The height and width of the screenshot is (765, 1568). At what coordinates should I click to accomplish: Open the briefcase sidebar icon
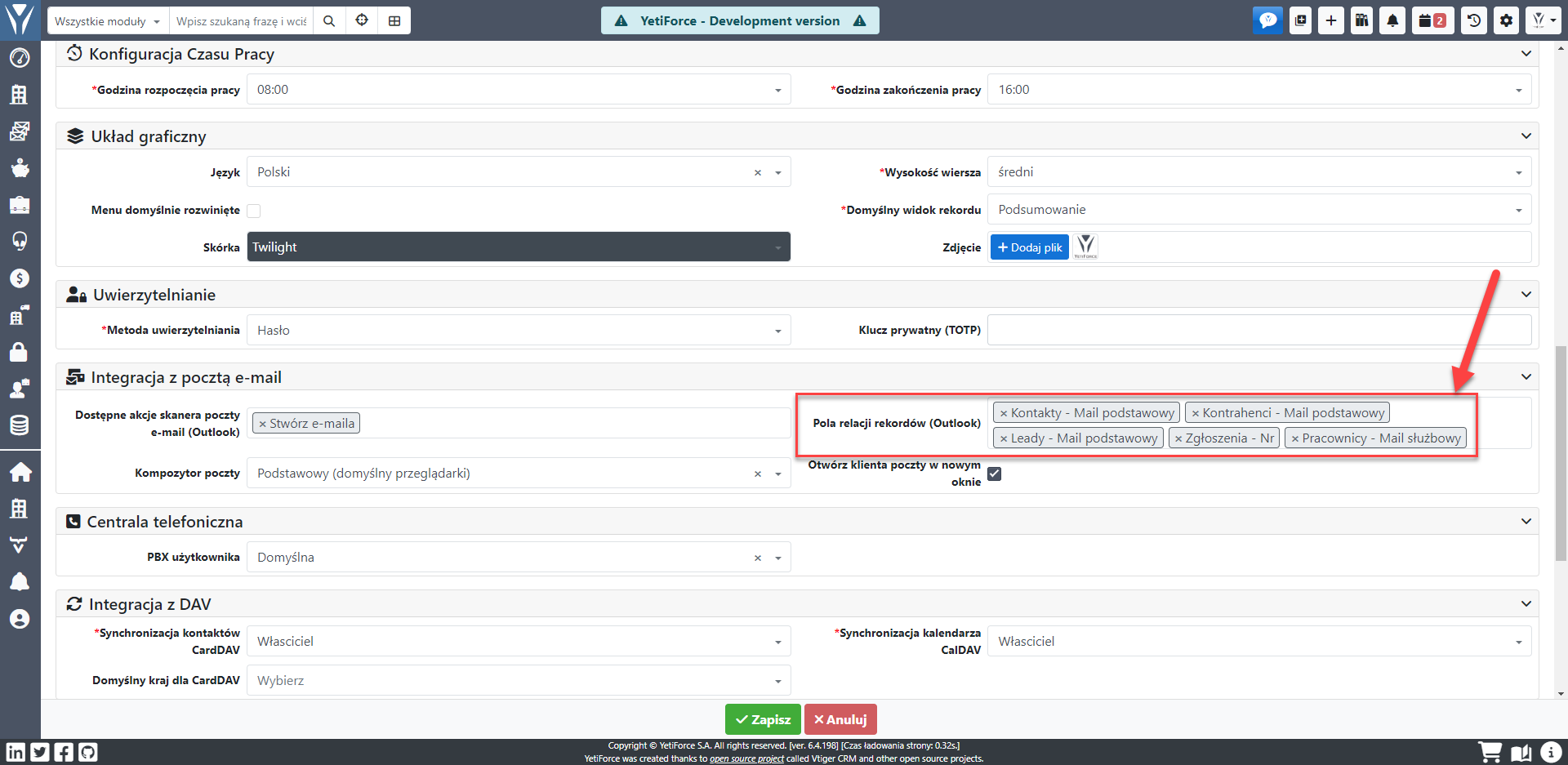point(20,205)
